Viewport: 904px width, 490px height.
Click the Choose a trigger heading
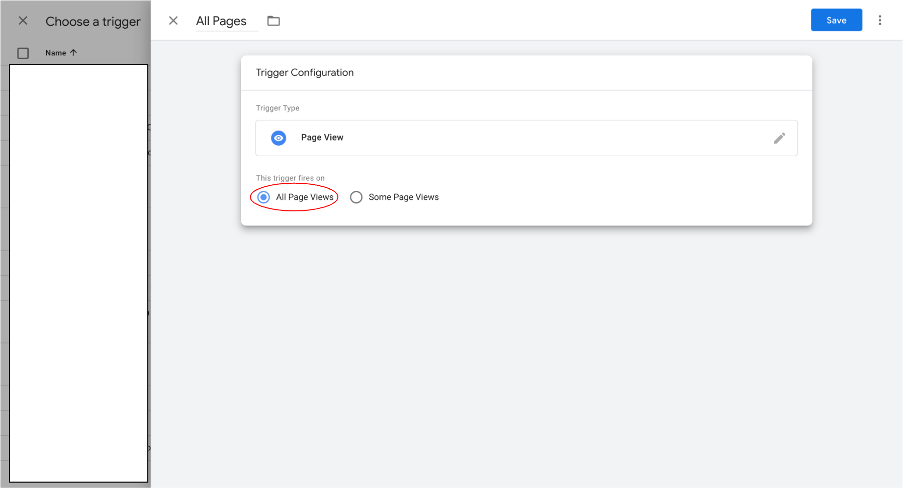(93, 21)
